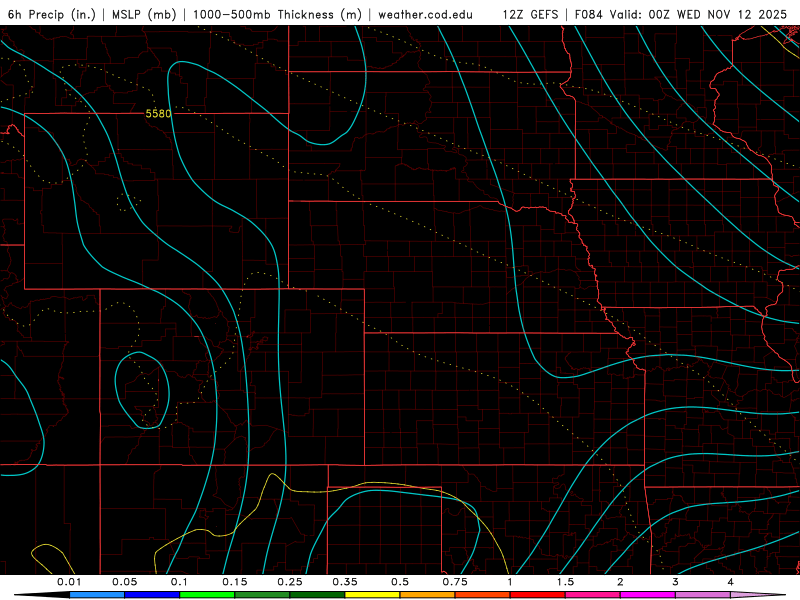Click the legend value 4
The height and width of the screenshot is (600, 800).
731,582
